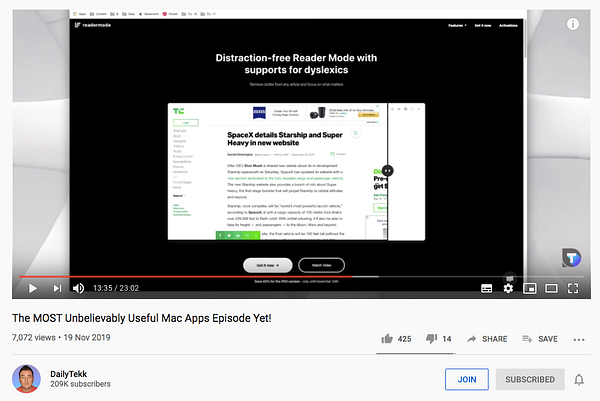Viewport: 600px width, 401px height.
Task: Click the comparison slider handle in video
Action: [x=388, y=171]
